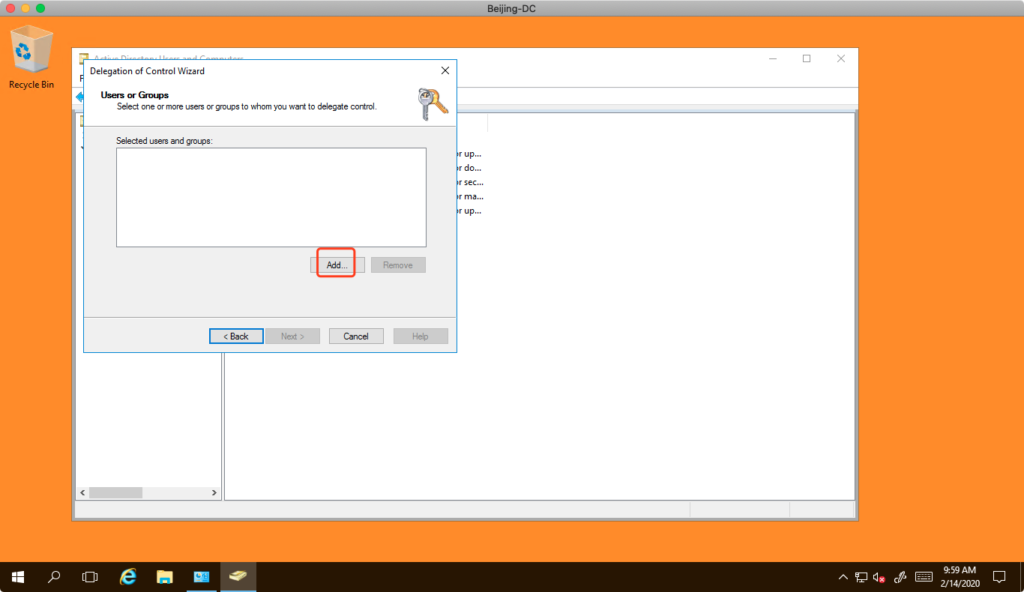
Task: Open Task View from the taskbar
Action: 90,577
